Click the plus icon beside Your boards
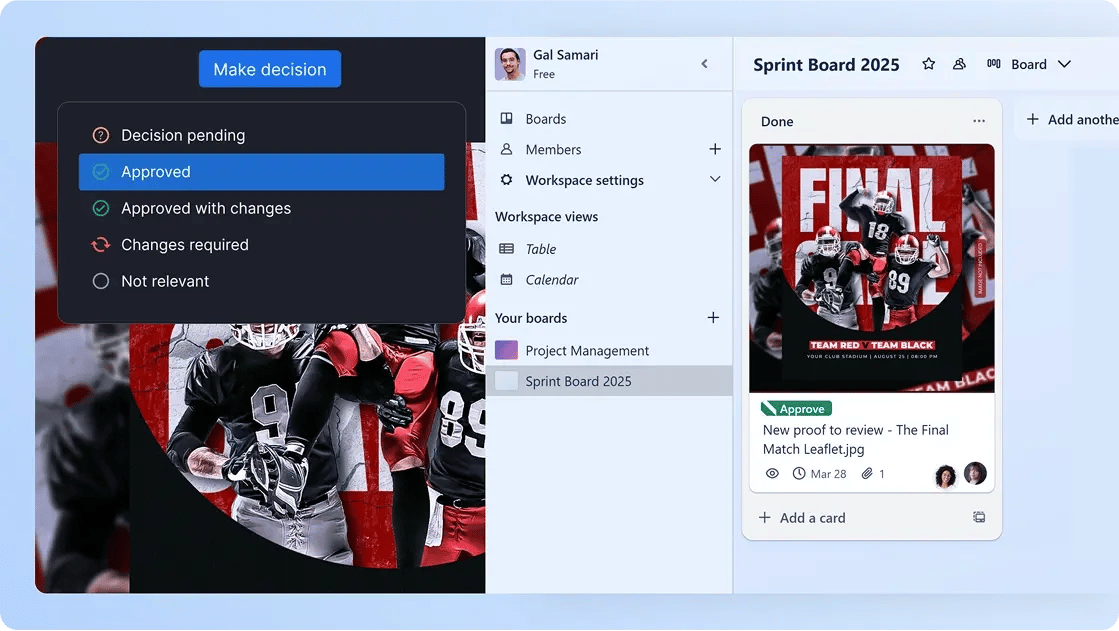This screenshot has width=1119, height=631. [713, 318]
